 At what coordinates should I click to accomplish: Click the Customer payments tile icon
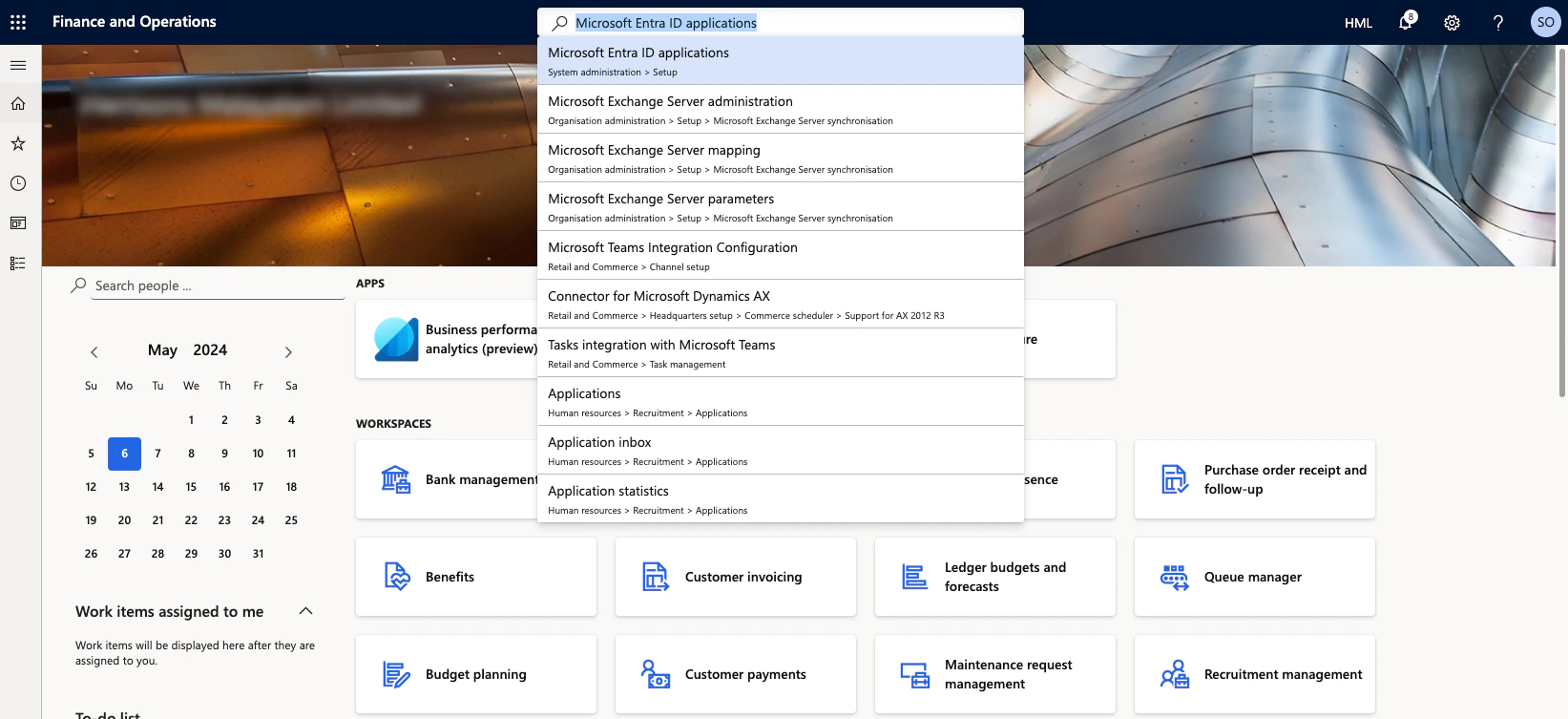point(656,674)
